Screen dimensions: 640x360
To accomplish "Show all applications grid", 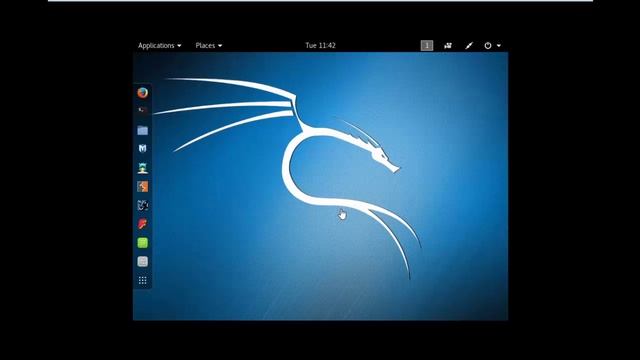I will (x=142, y=280).
